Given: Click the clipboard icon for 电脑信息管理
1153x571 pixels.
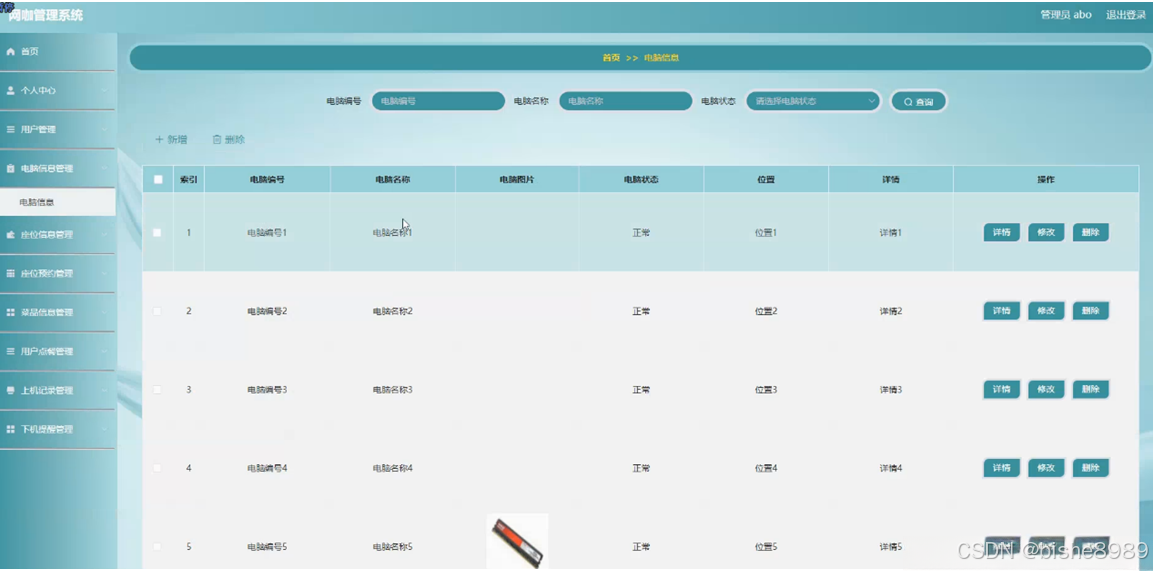Looking at the screenshot, I should (10, 168).
